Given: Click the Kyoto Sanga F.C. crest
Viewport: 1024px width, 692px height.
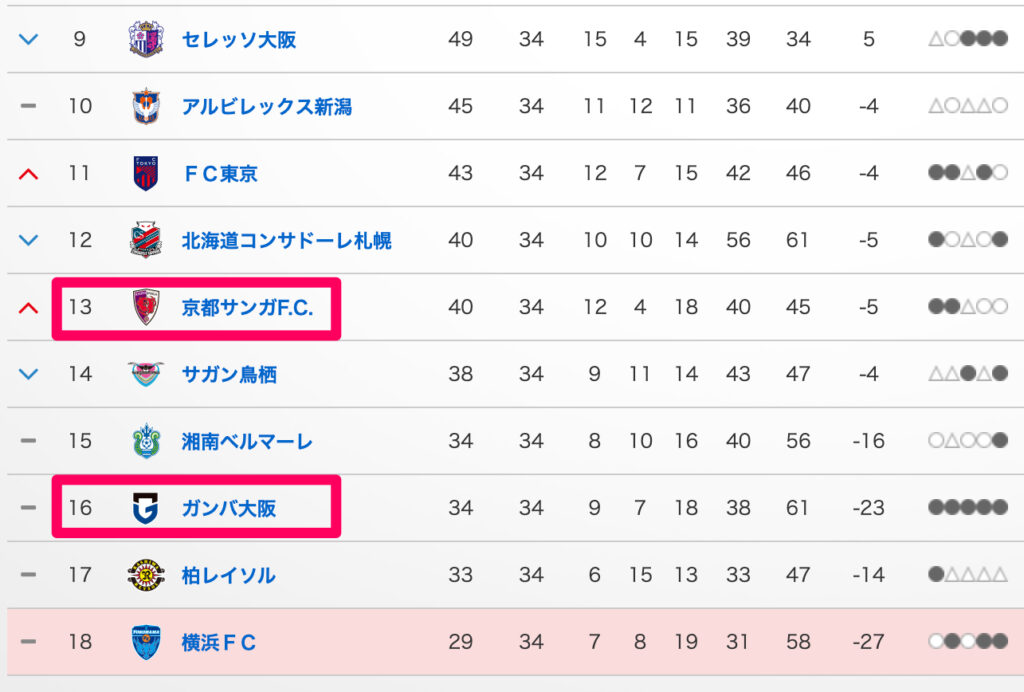Looking at the screenshot, I should tap(145, 307).
